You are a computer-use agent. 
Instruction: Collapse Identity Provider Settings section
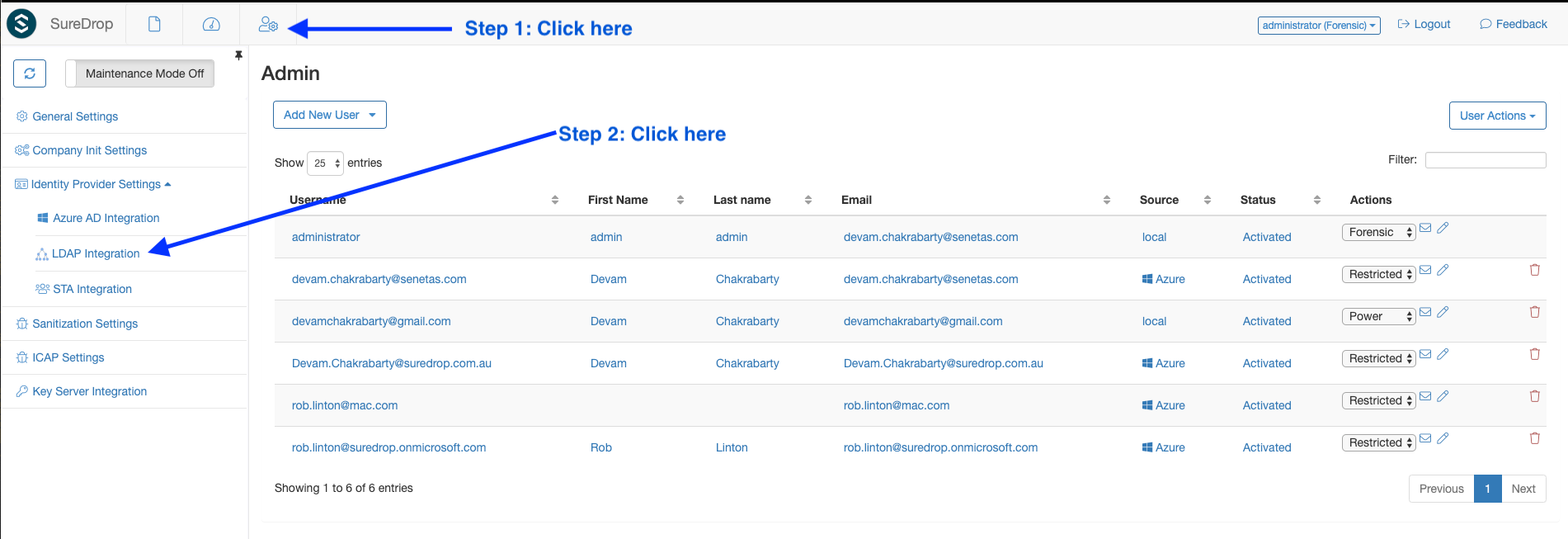pos(93,184)
